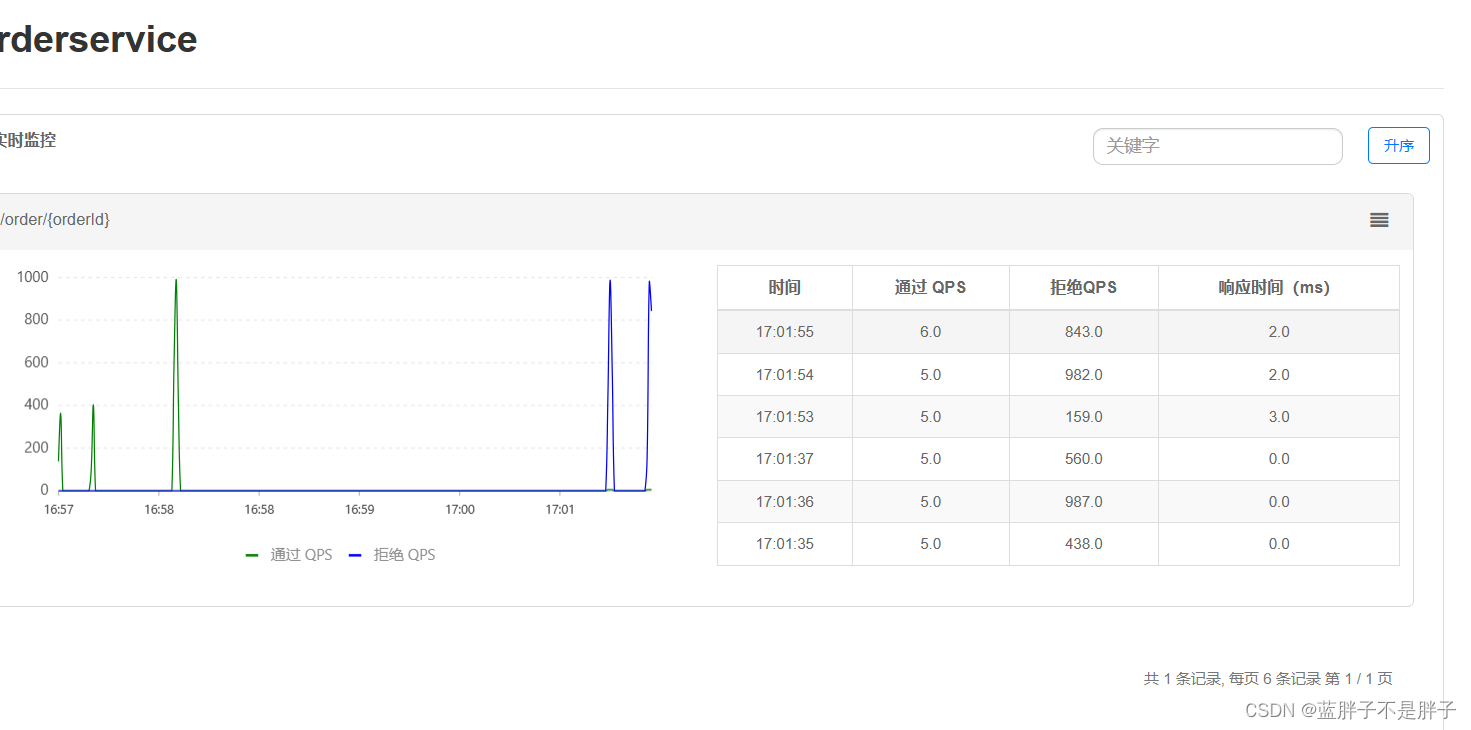Select the 17:01:54 time cell
Viewport: 1471px width, 730px height.
785,375
